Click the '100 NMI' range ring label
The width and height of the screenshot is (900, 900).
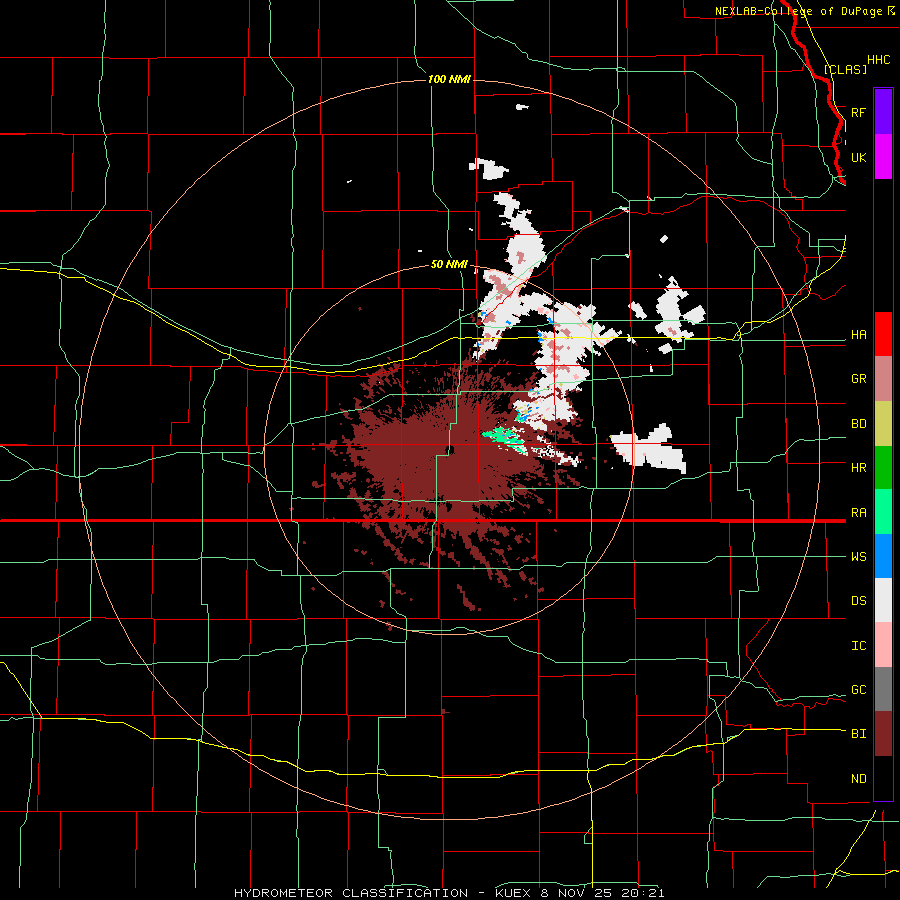pos(449,79)
